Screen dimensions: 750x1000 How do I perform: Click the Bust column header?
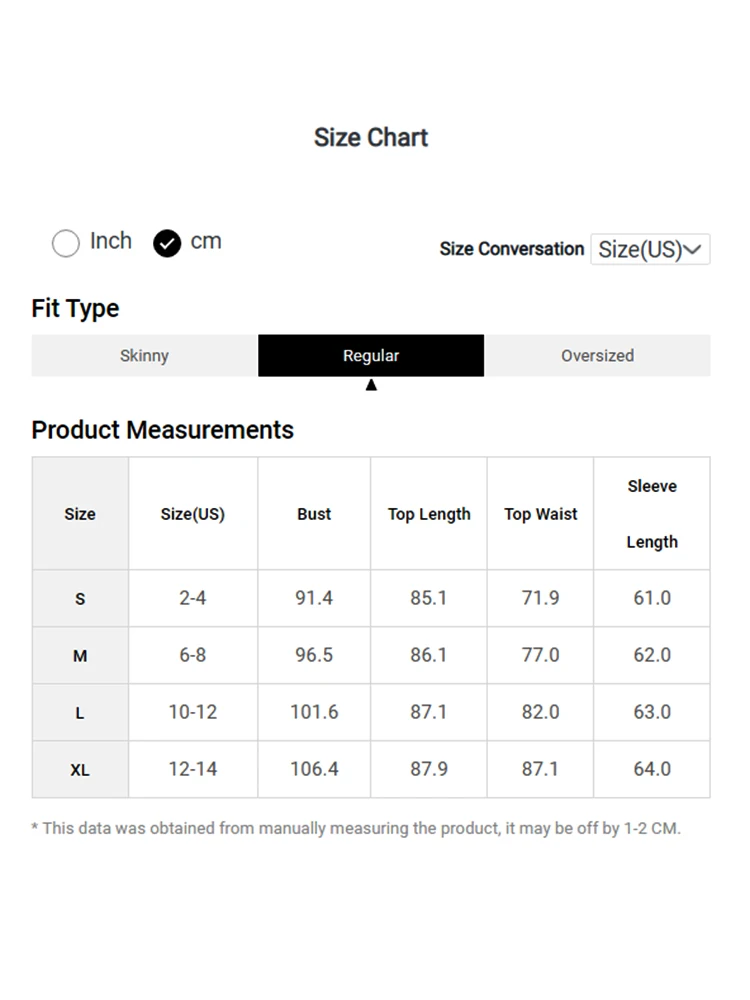(x=314, y=514)
